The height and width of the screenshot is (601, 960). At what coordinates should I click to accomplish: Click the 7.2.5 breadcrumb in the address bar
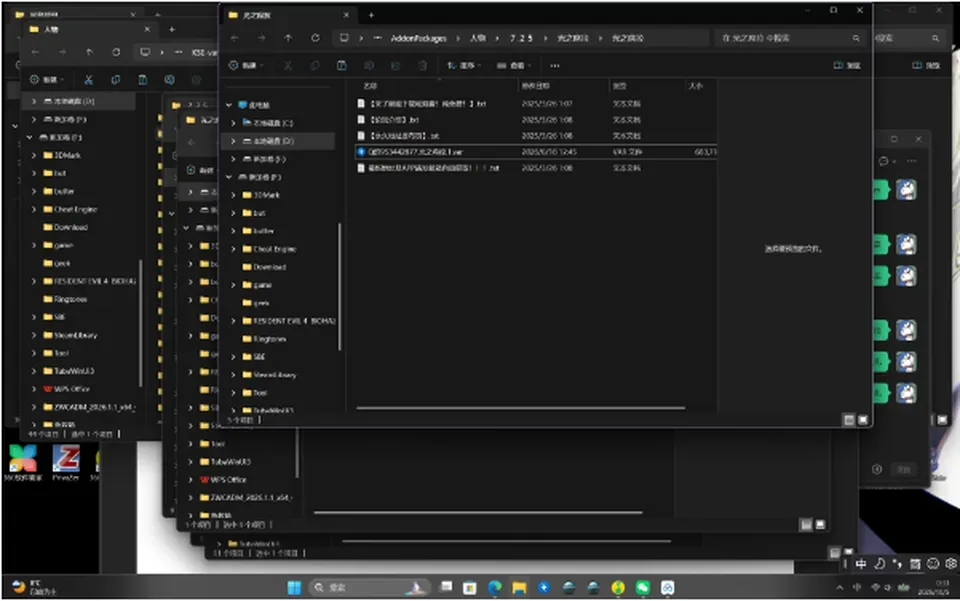pyautogui.click(x=521, y=38)
